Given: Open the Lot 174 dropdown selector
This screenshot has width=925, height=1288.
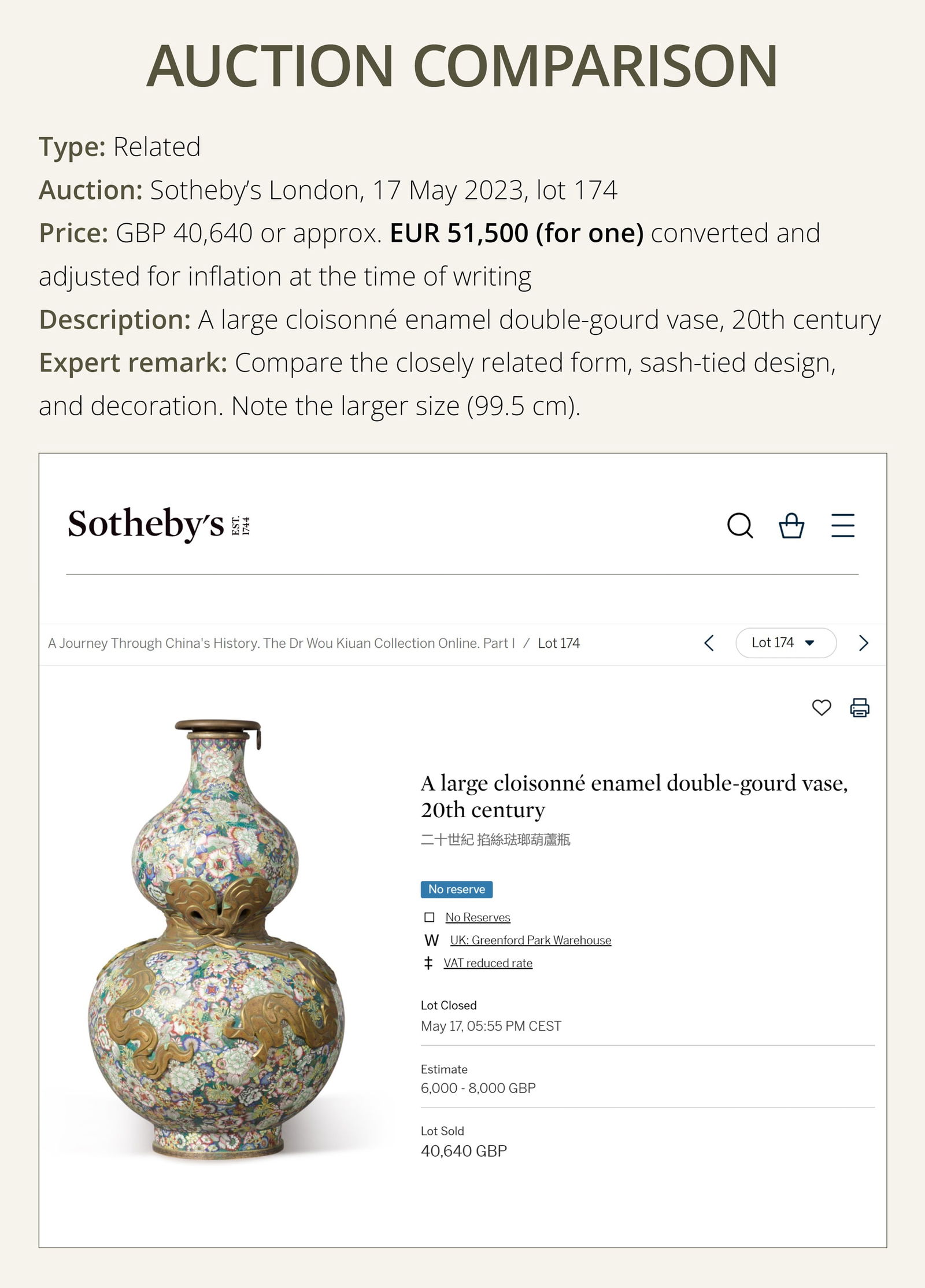Looking at the screenshot, I should pyautogui.click(x=786, y=643).
